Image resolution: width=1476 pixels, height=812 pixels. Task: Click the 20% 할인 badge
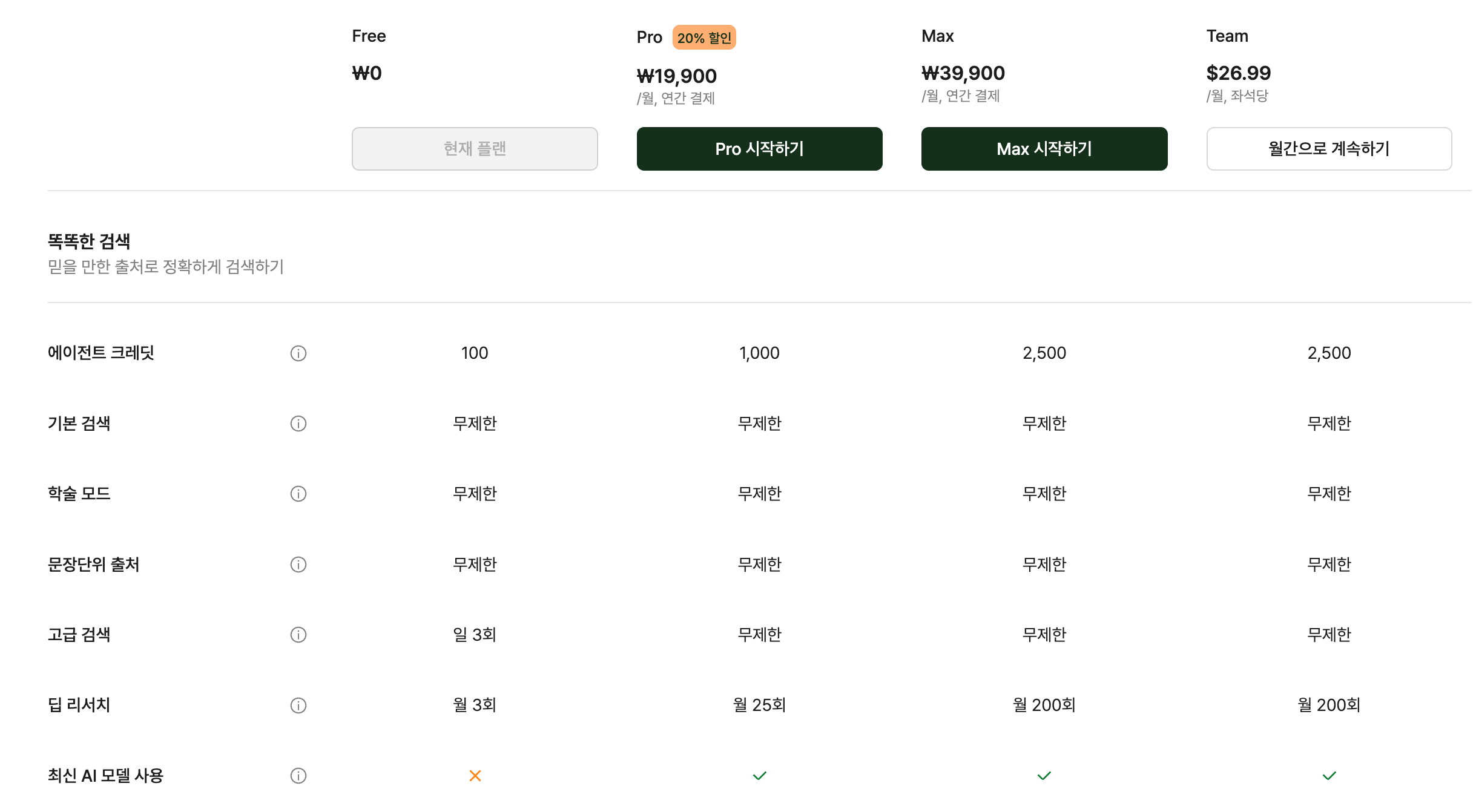click(704, 38)
